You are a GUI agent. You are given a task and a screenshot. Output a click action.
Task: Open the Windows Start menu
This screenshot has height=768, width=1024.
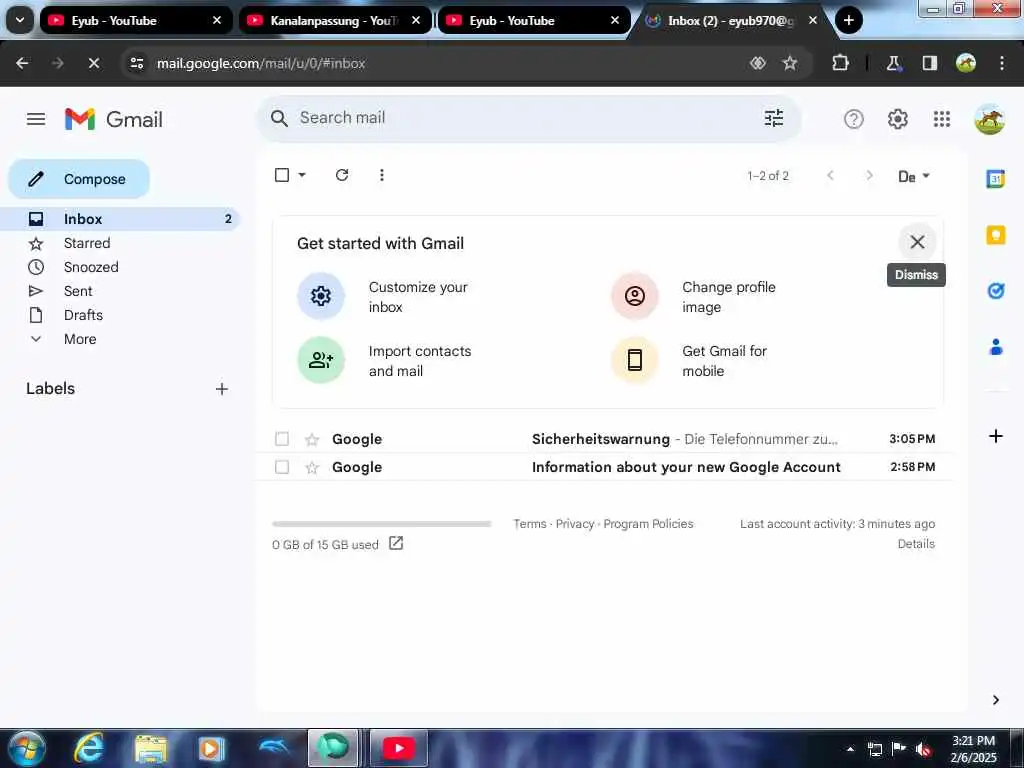pyautogui.click(x=27, y=748)
